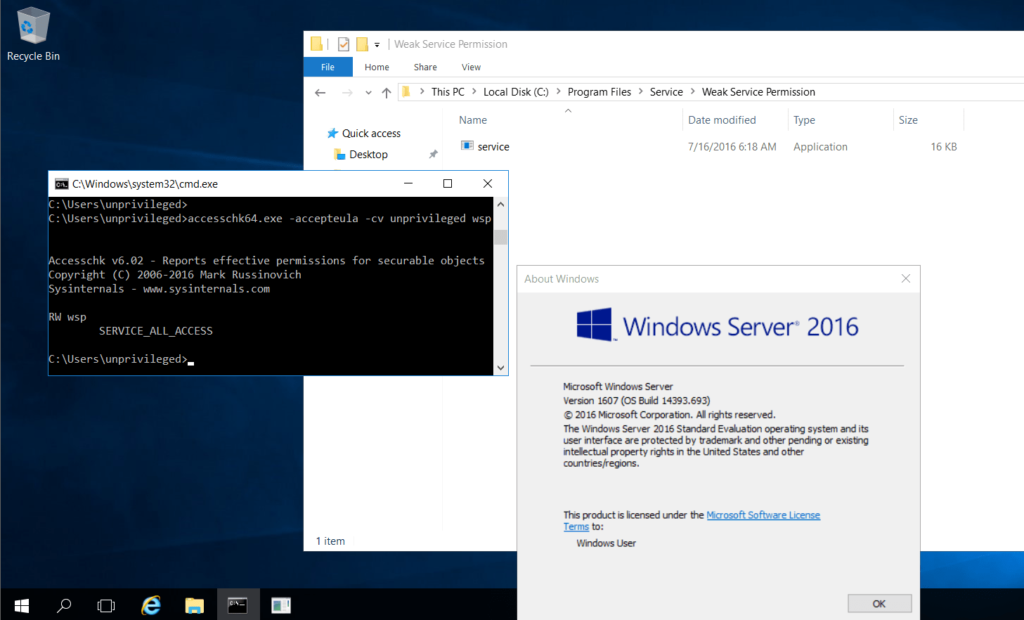
Task: Click the 1 item status bar text
Action: click(330, 541)
